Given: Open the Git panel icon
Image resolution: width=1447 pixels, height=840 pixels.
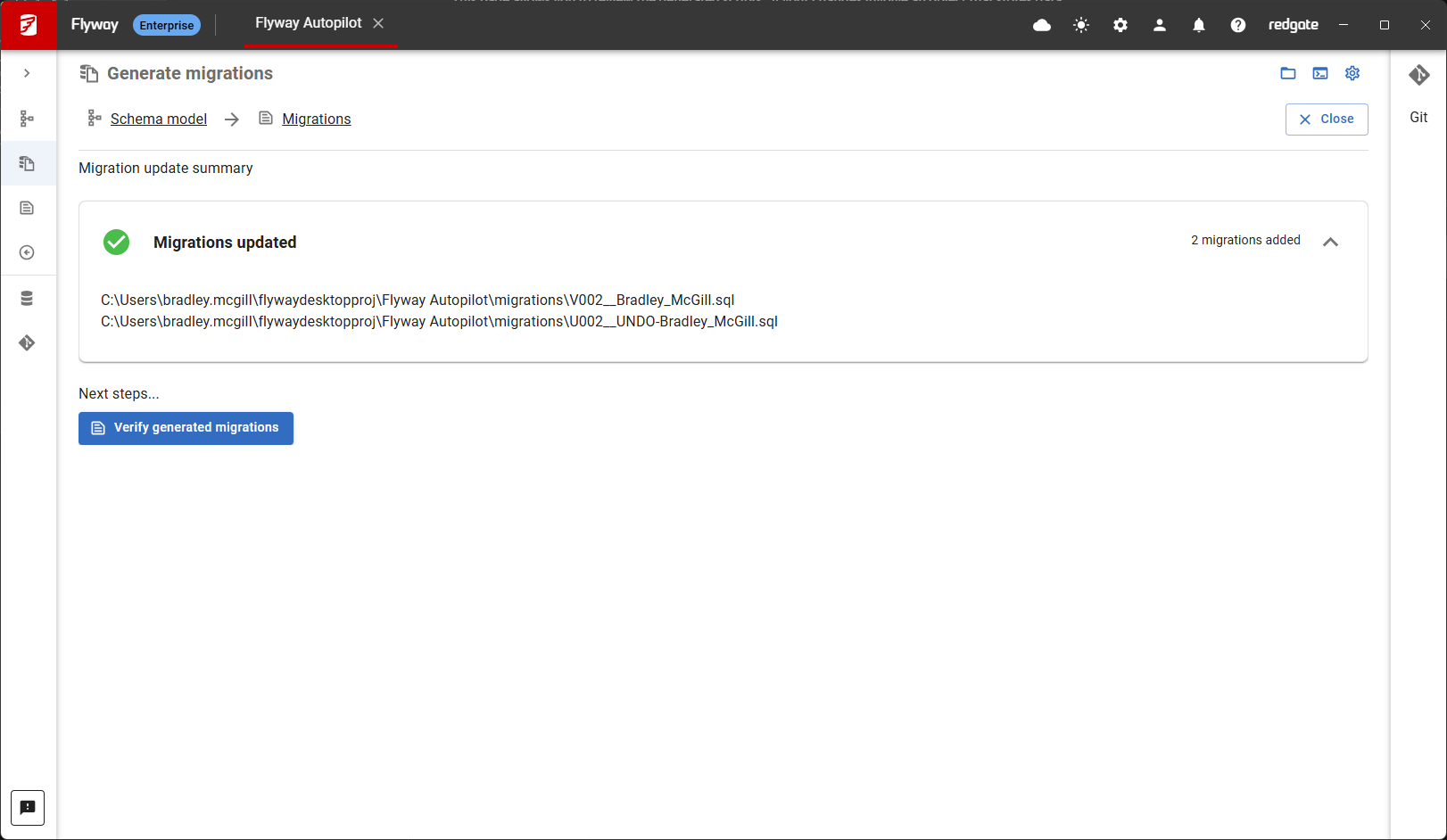Looking at the screenshot, I should (x=1419, y=75).
